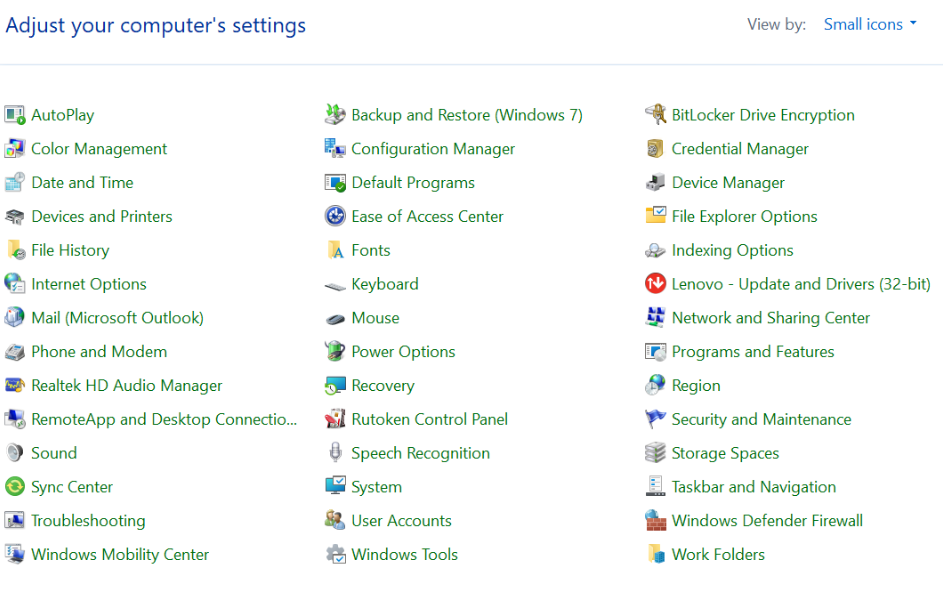
Task: Click the Rutoken Control Panel icon
Action: coord(335,419)
